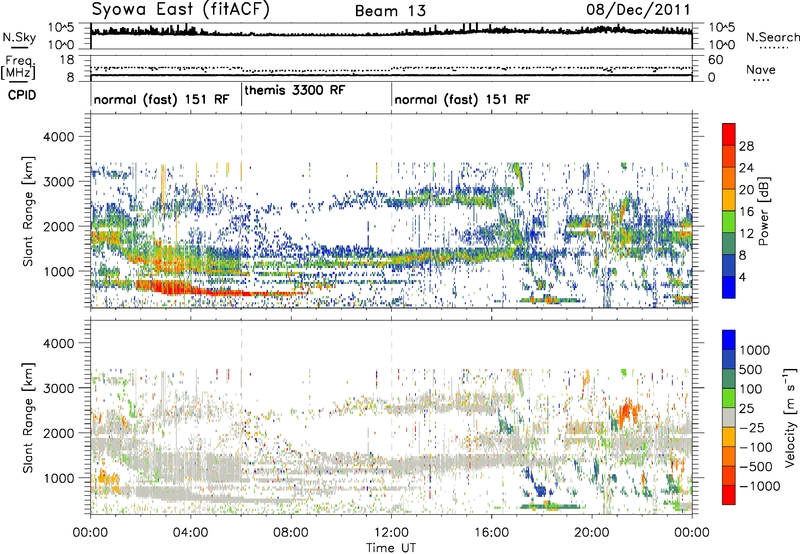The image size is (800, 554).
Task: Click the '20:00' time axis tick label
Action: tap(592, 533)
